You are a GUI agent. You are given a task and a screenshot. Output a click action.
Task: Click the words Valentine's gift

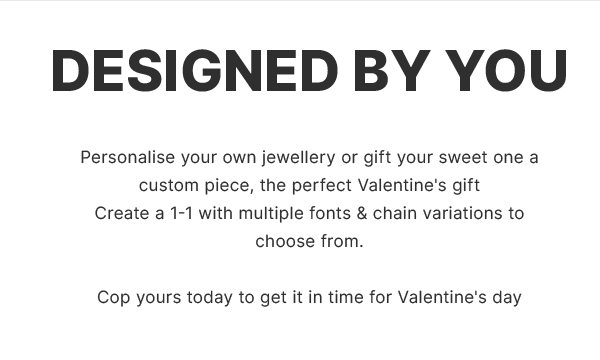point(419,186)
